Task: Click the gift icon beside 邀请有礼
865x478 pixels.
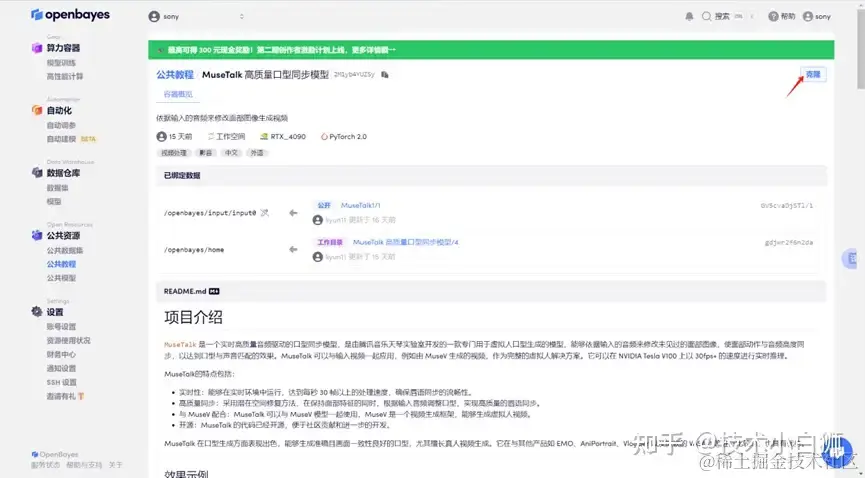Action: pyautogui.click(x=81, y=396)
